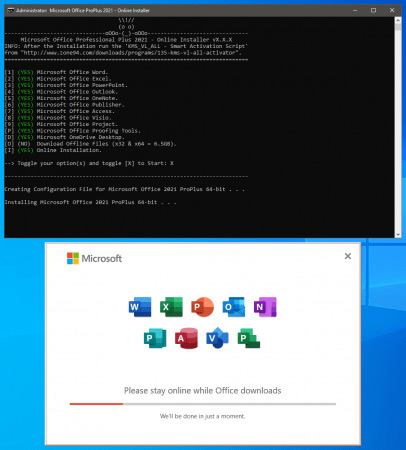Maximize the Online Installer console window
The width and height of the screenshot is (406, 450).
[373, 10]
